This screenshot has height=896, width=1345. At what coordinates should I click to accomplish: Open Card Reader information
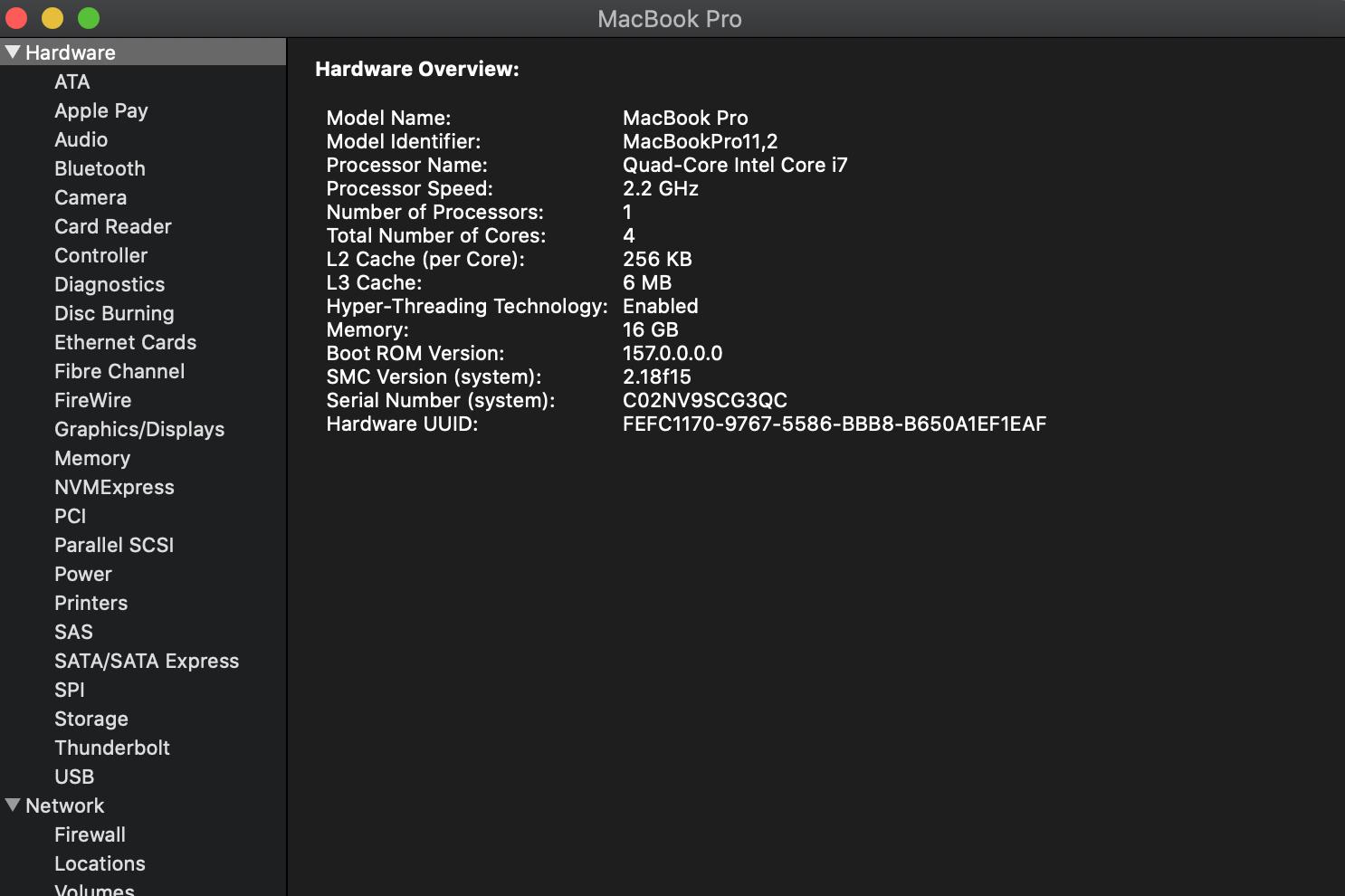(113, 226)
